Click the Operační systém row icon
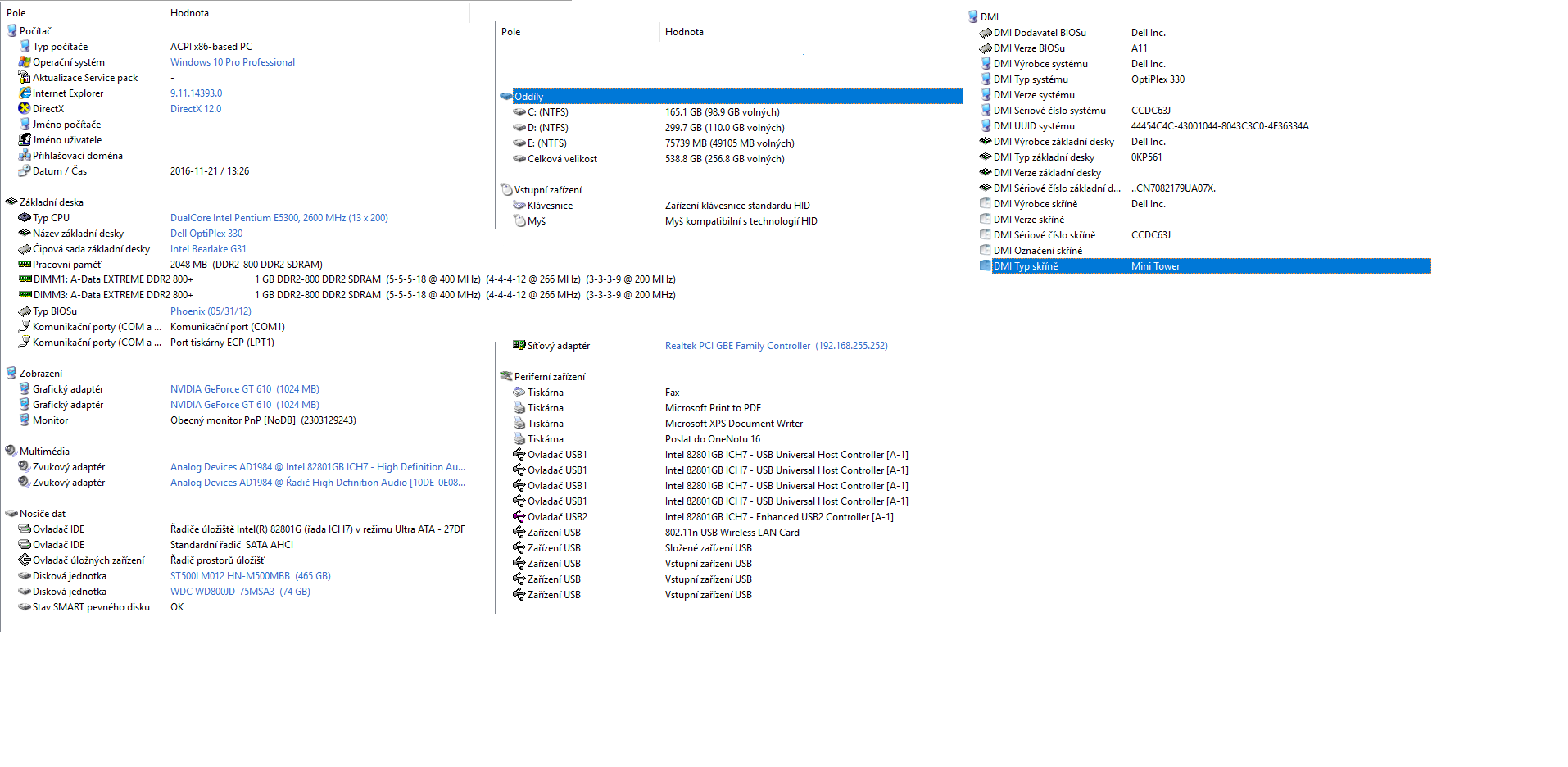 [x=25, y=62]
